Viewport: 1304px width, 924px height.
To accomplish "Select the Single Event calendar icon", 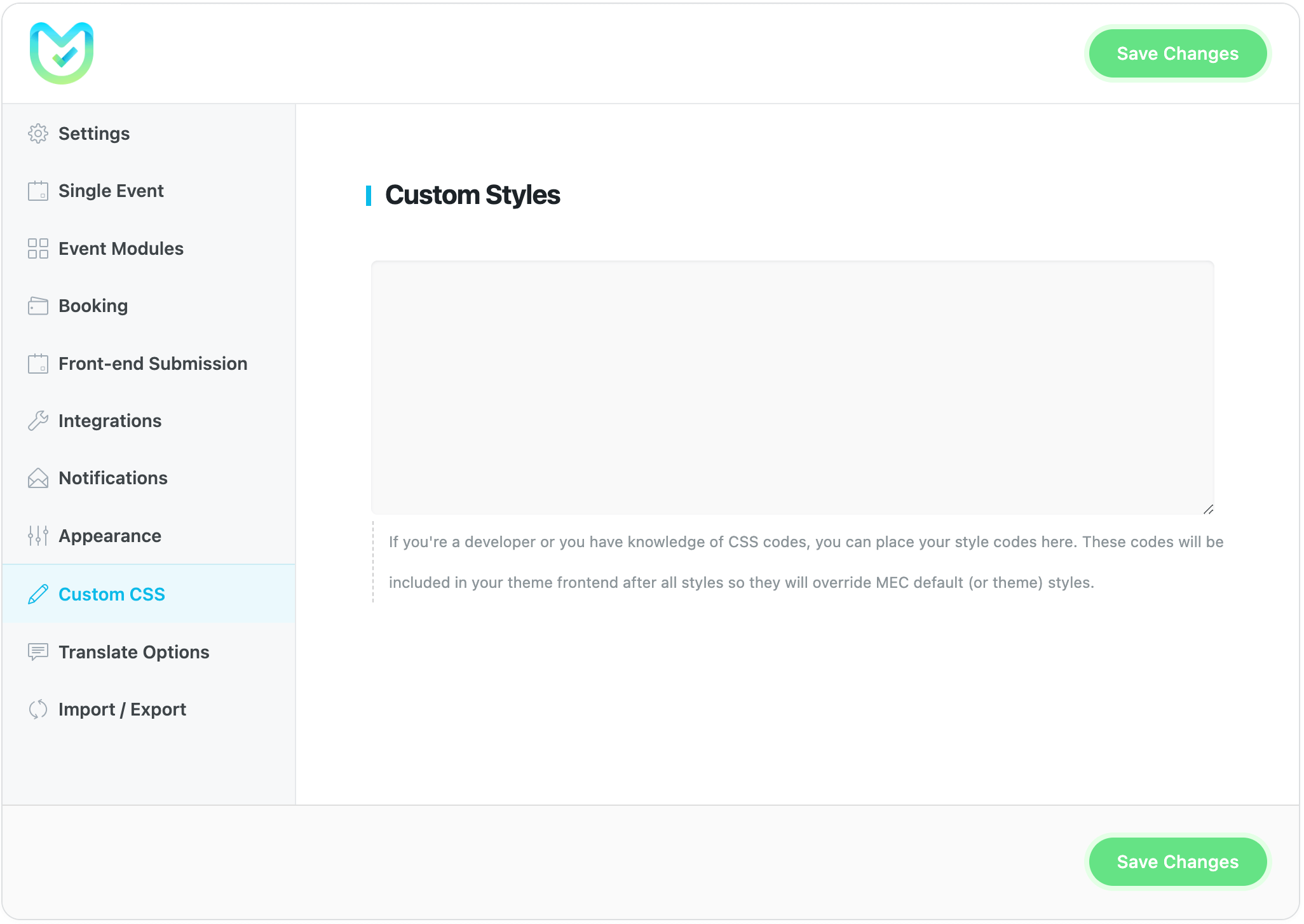I will [38, 191].
